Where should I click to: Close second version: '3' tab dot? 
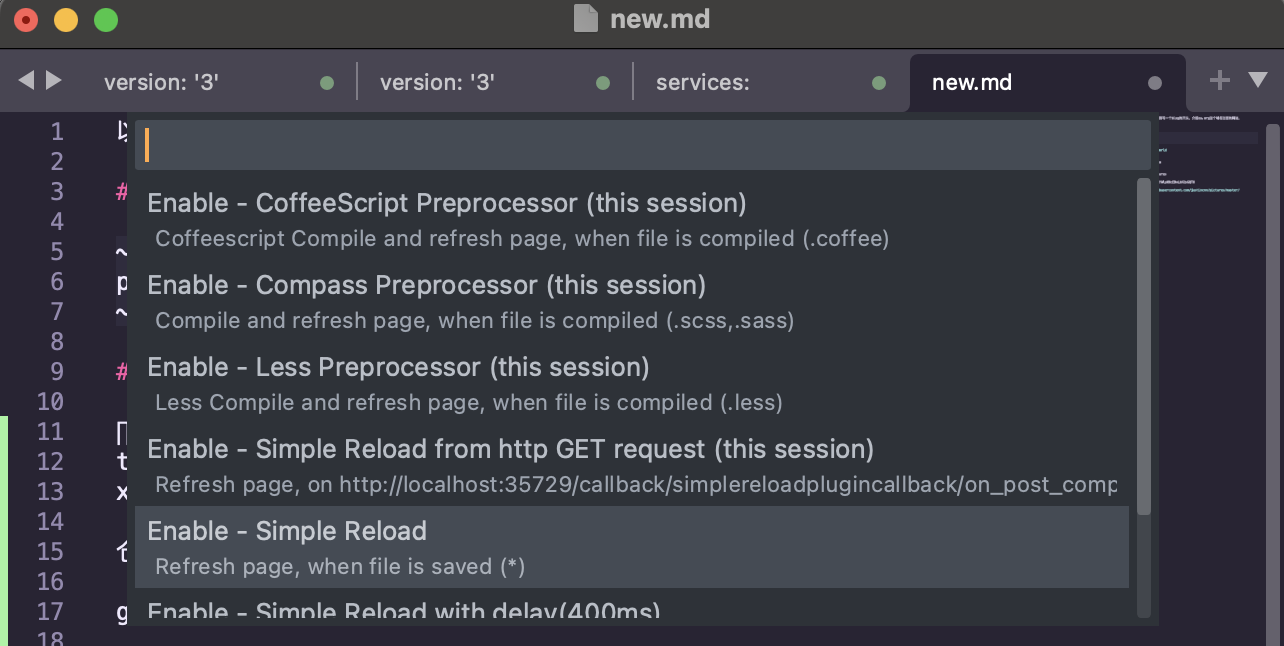603,83
